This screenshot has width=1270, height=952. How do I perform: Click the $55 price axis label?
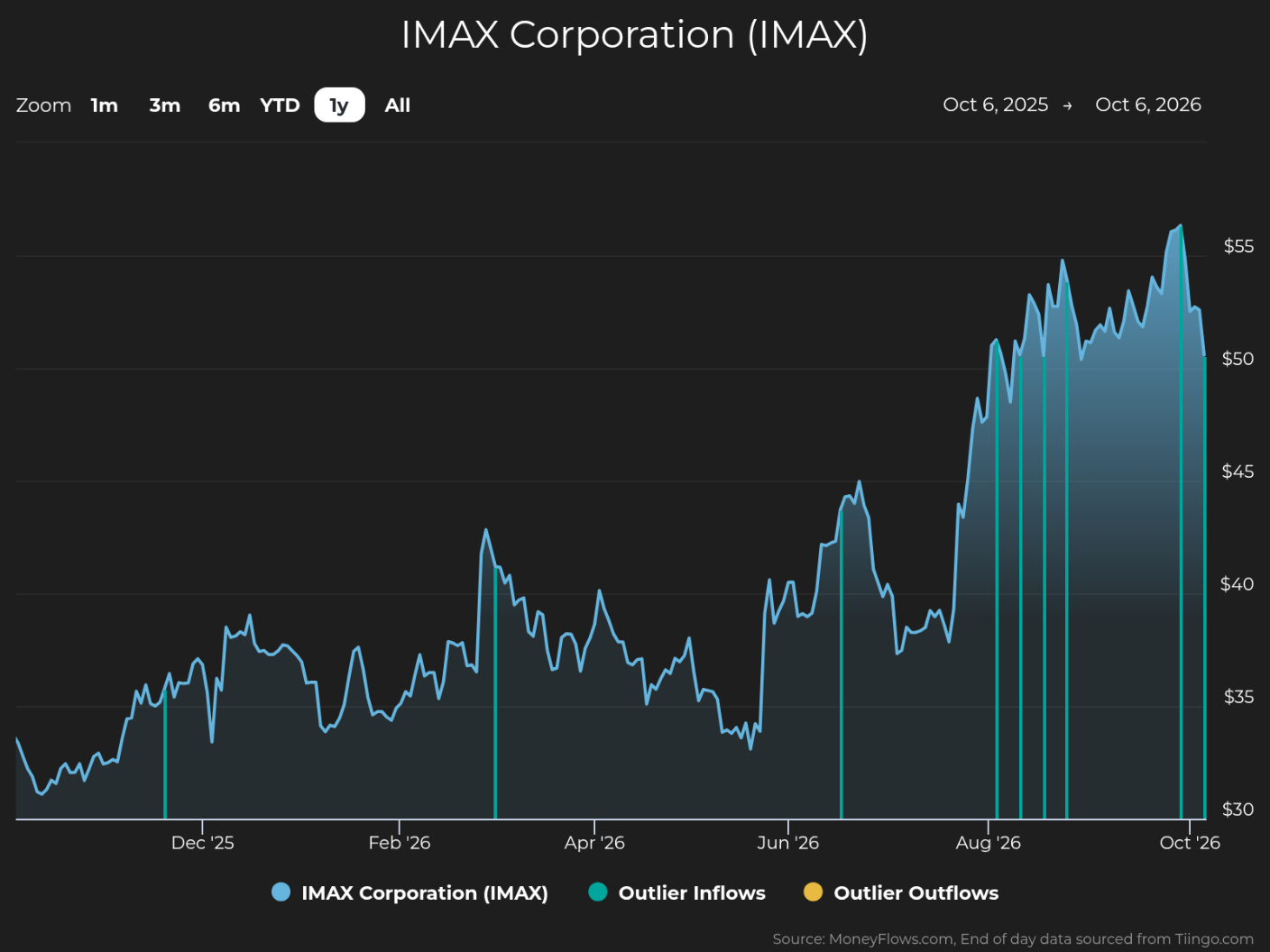click(1238, 246)
